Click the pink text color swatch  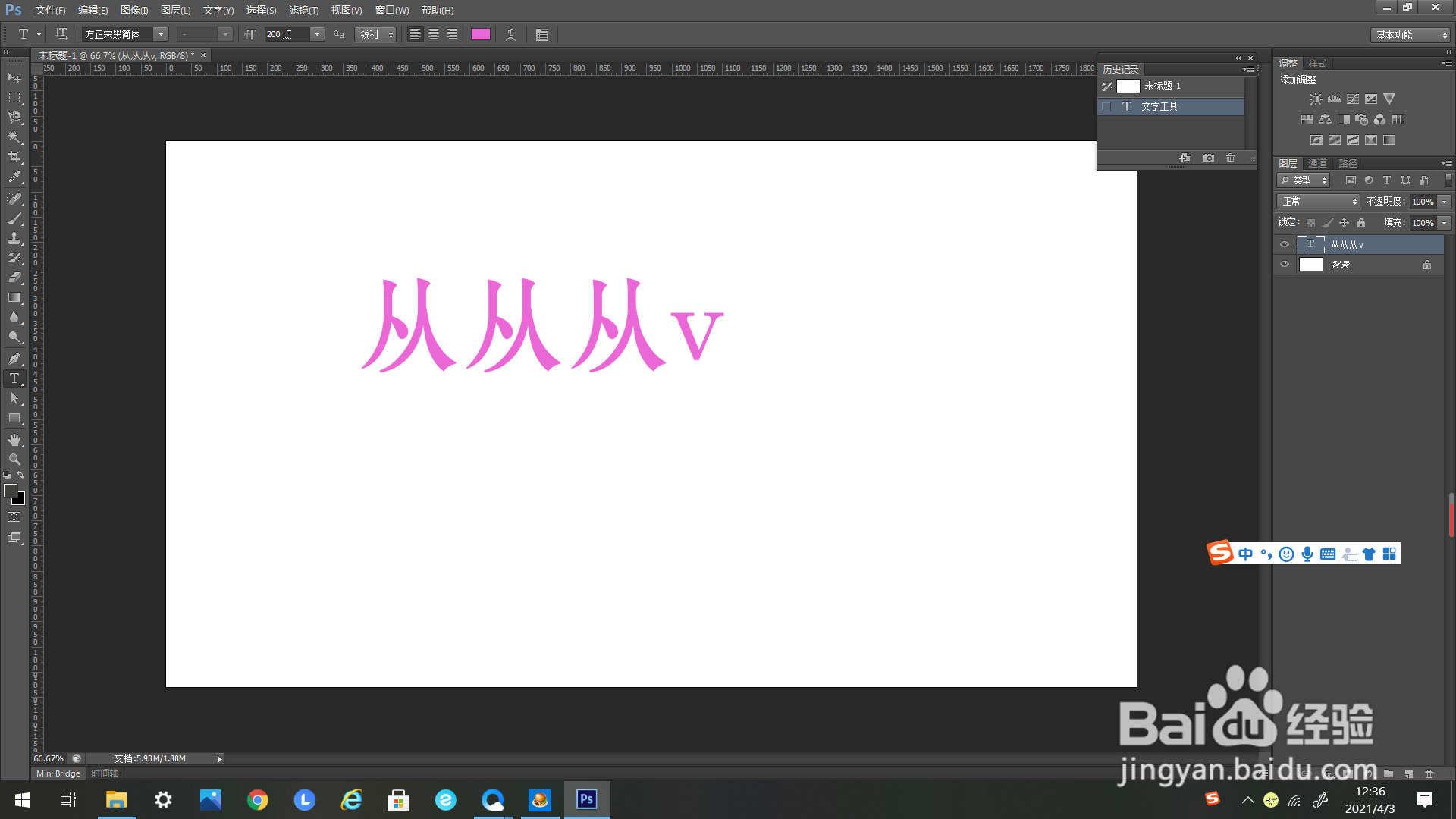(x=481, y=34)
